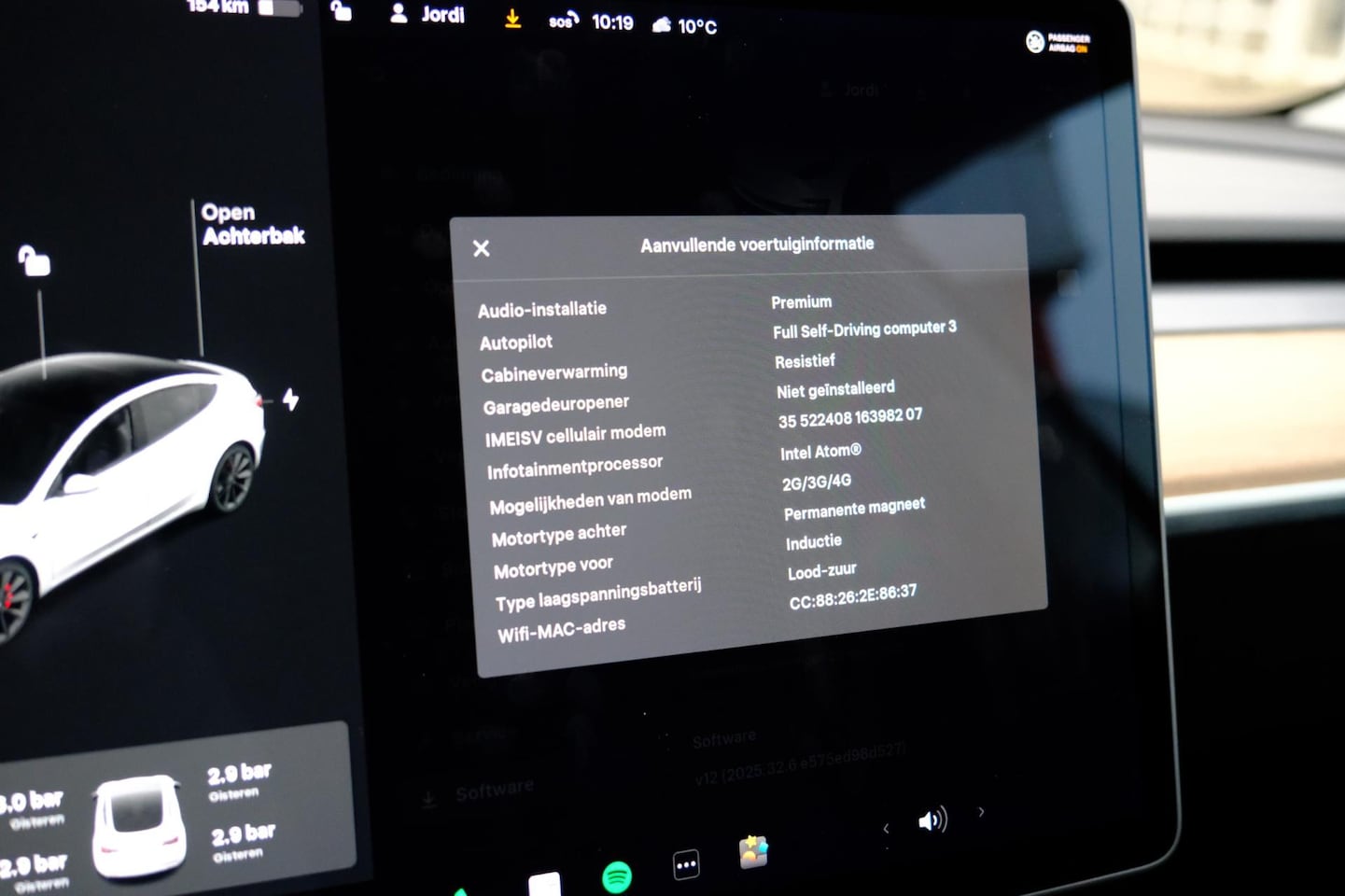Tap the orange software download icon

(512, 19)
